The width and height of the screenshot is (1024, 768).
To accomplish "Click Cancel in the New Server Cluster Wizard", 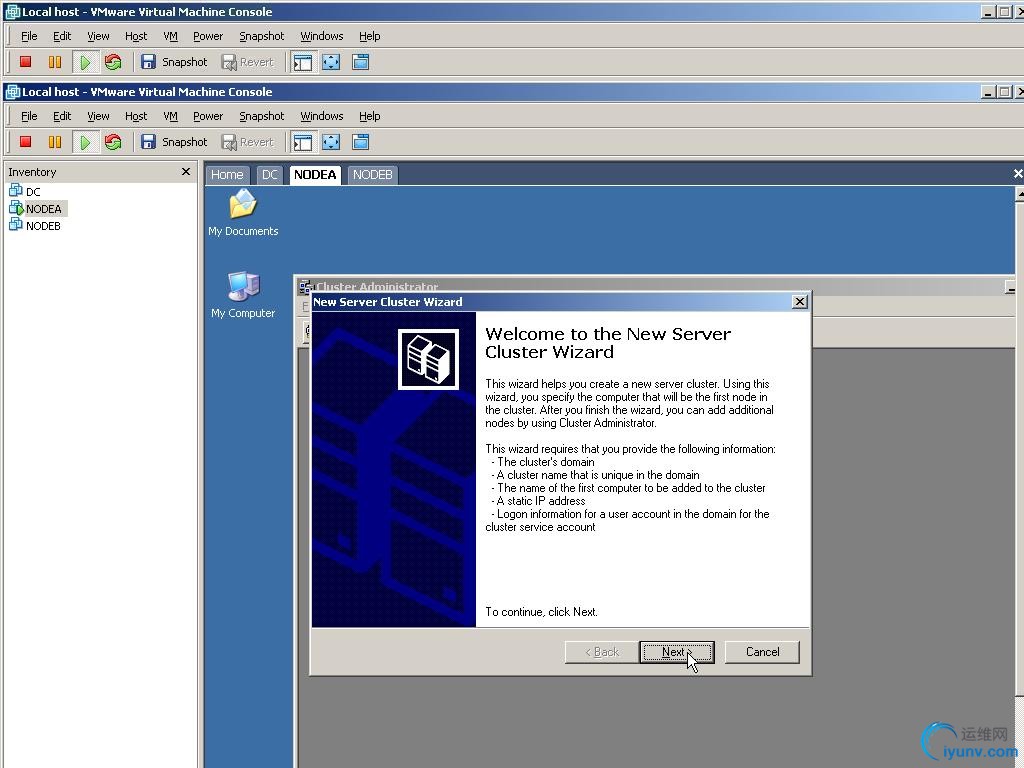I will pyautogui.click(x=762, y=652).
